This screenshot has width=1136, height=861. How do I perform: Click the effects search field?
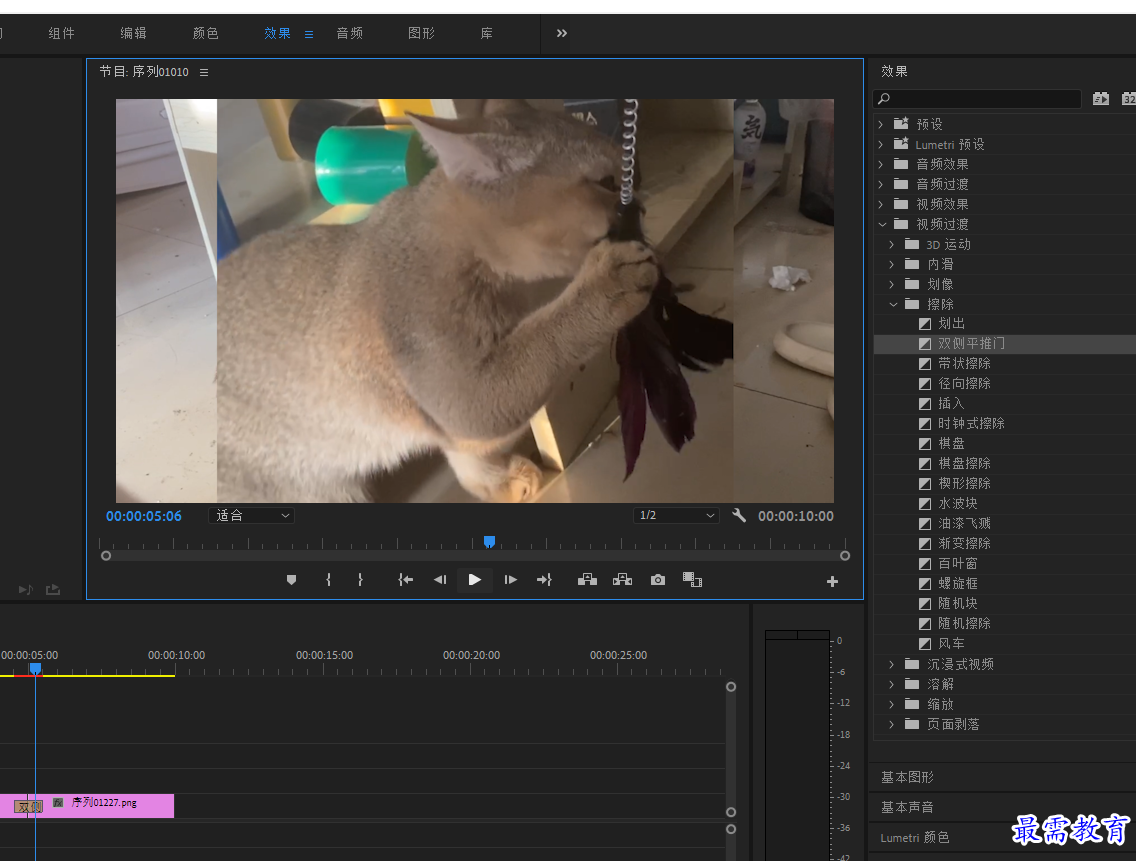tap(978, 99)
